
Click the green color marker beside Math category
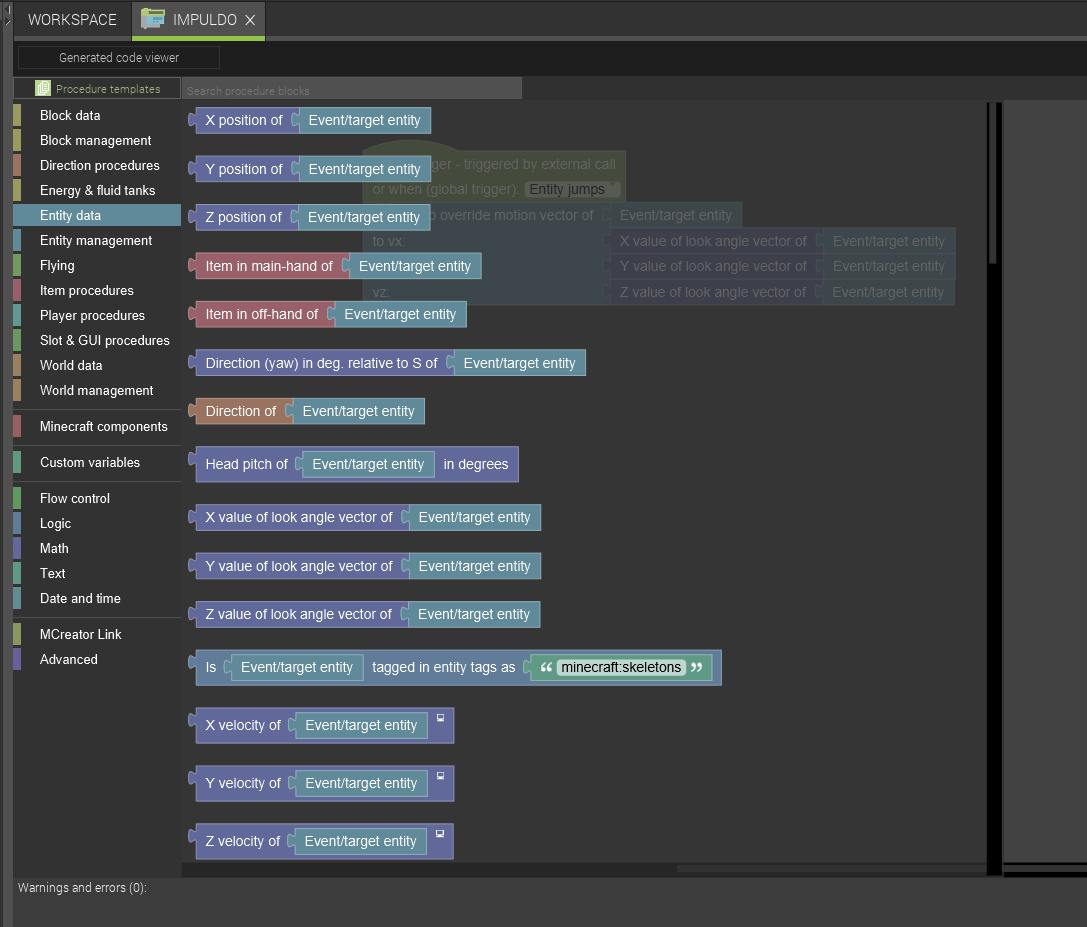click(17, 548)
